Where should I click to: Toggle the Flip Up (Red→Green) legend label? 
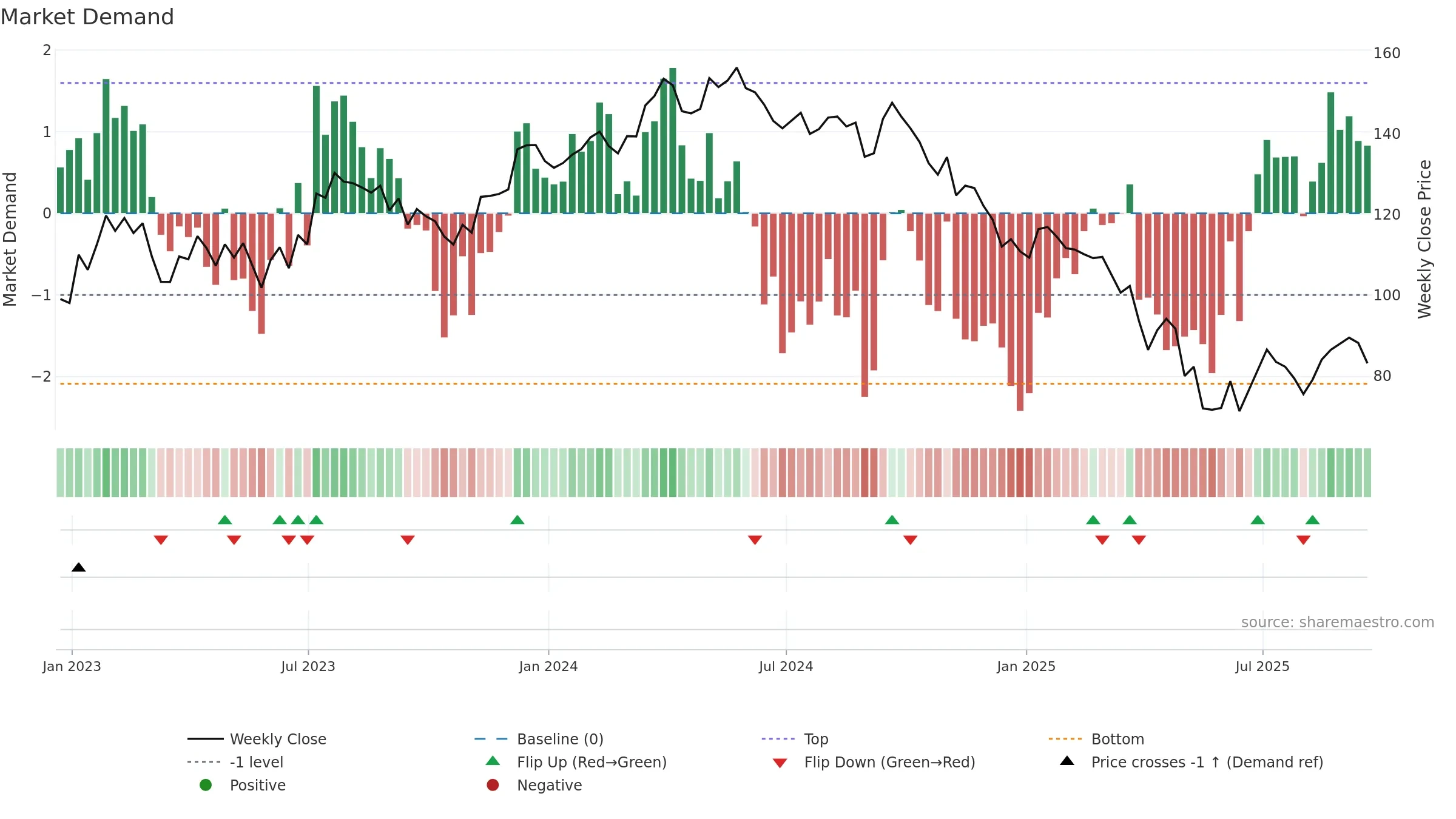tap(591, 762)
